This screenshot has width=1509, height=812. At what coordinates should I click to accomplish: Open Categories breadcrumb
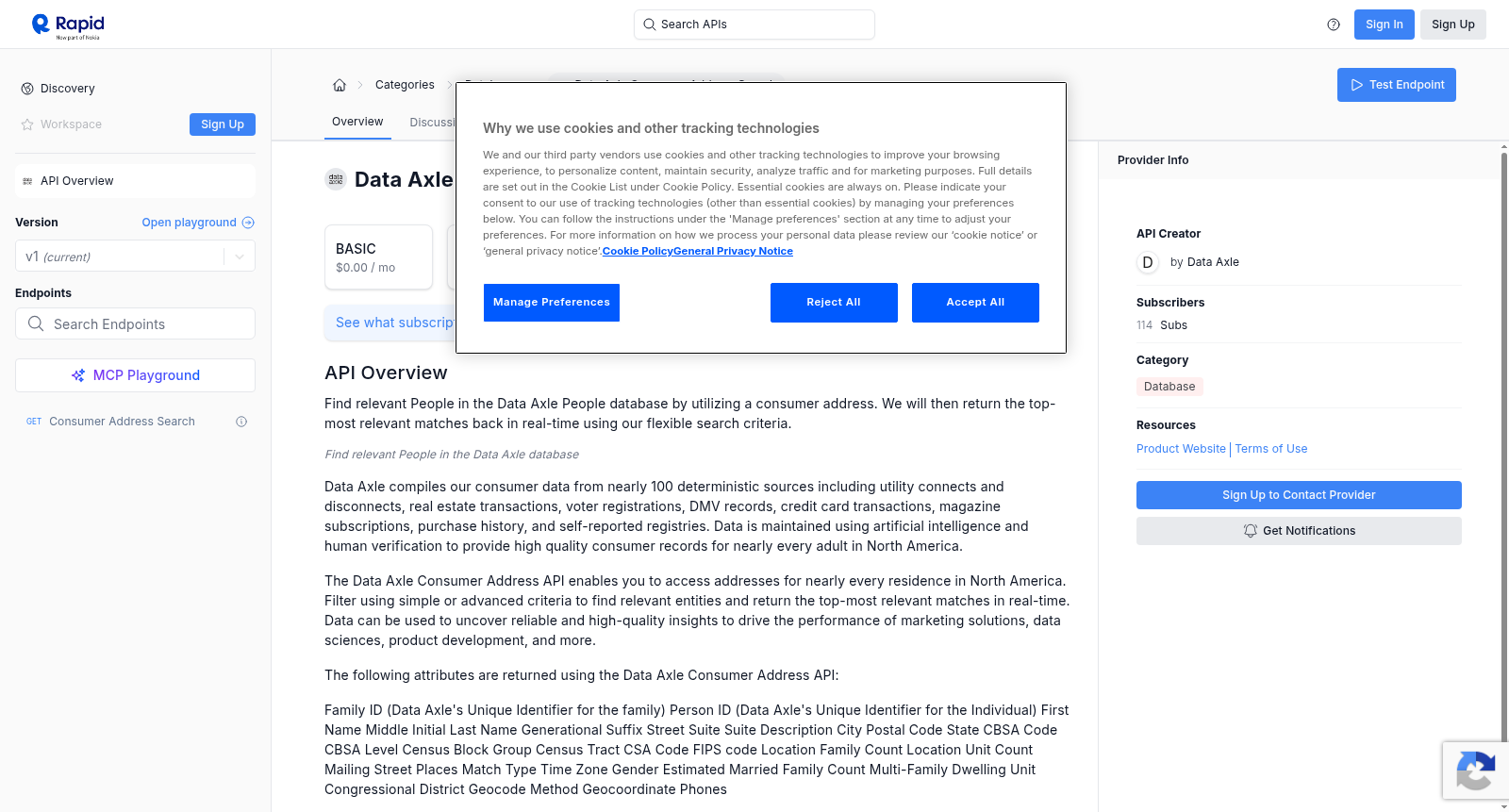[x=405, y=85]
